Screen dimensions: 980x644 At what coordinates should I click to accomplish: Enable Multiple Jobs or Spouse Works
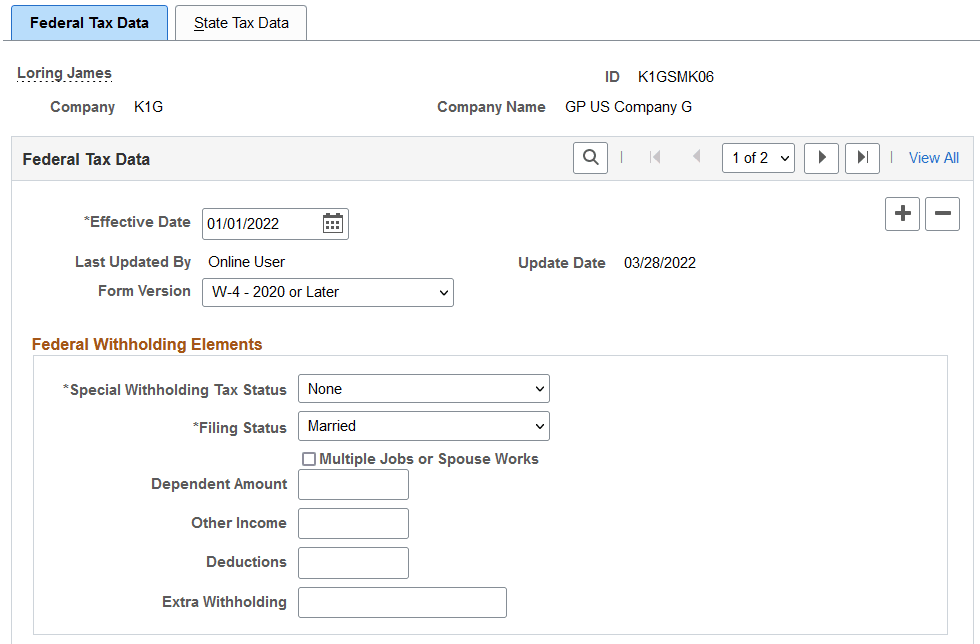point(309,459)
